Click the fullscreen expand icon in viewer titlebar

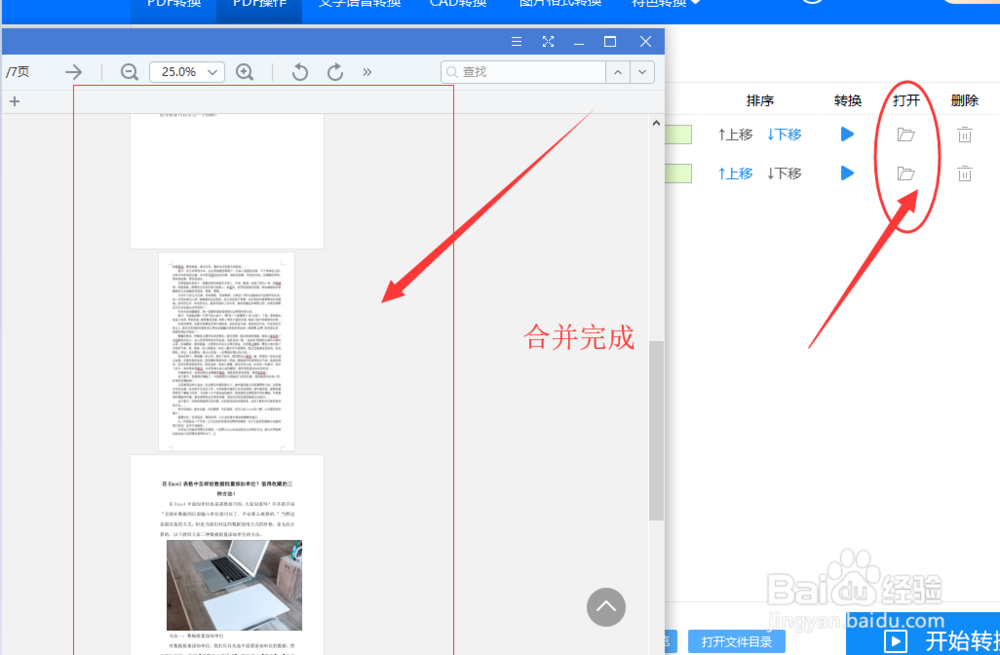click(x=548, y=41)
